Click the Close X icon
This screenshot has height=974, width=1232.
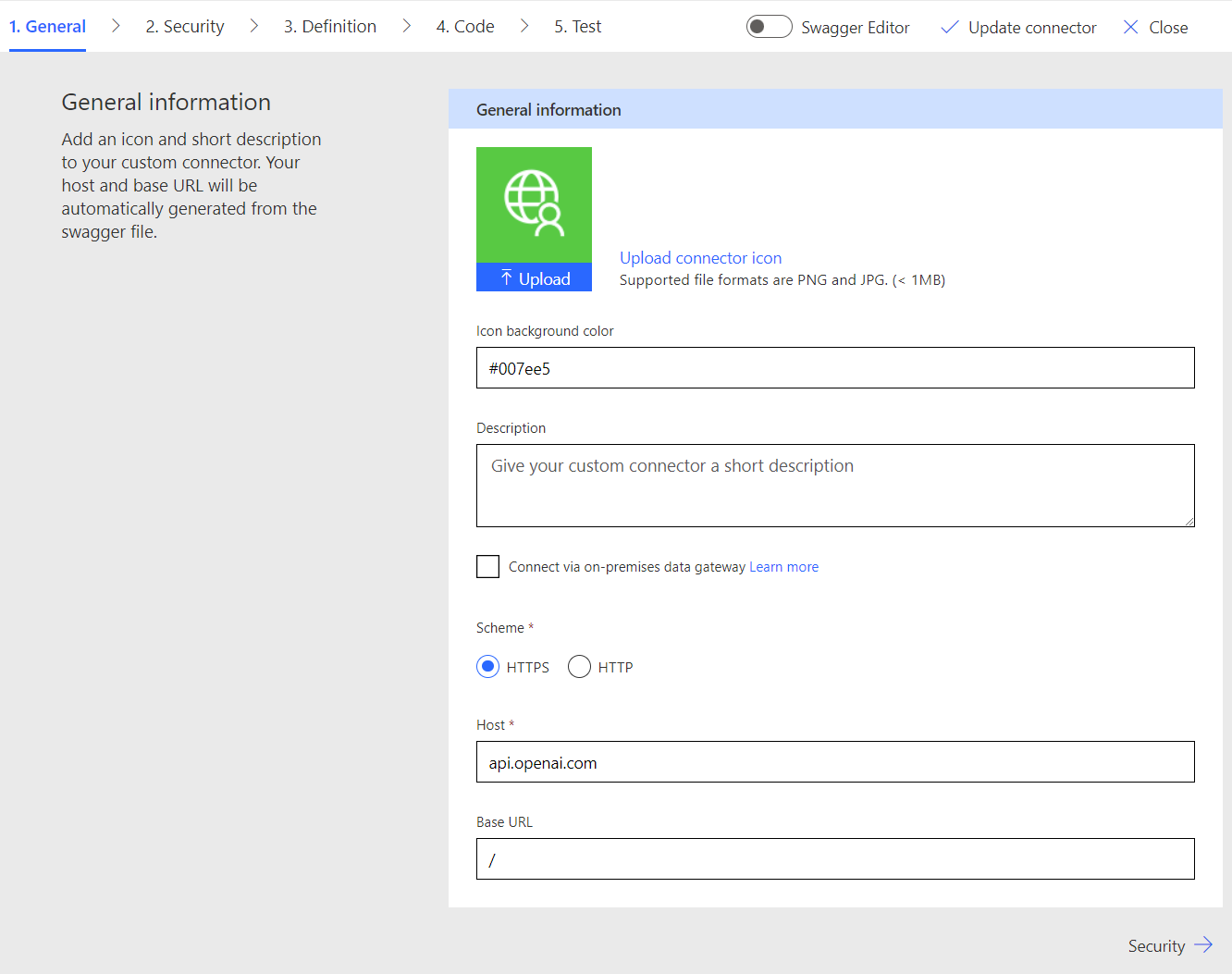click(1130, 28)
